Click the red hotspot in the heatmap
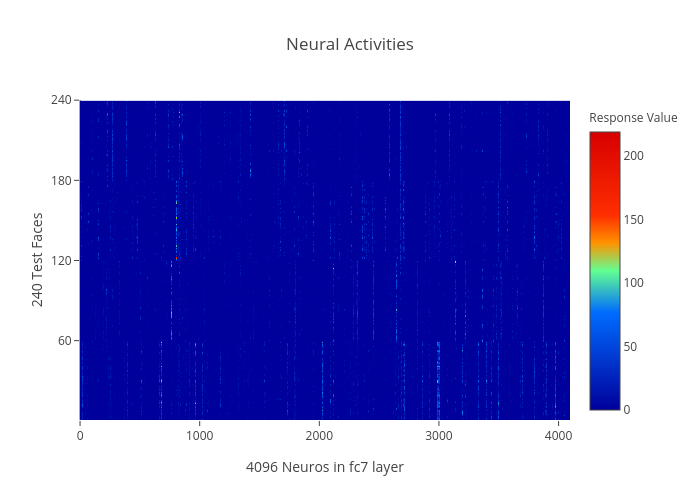 177,258
